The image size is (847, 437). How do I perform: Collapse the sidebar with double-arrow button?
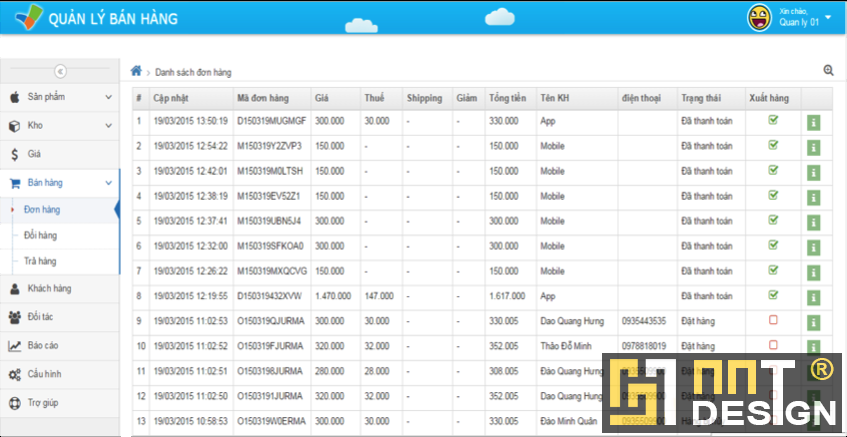click(x=60, y=71)
